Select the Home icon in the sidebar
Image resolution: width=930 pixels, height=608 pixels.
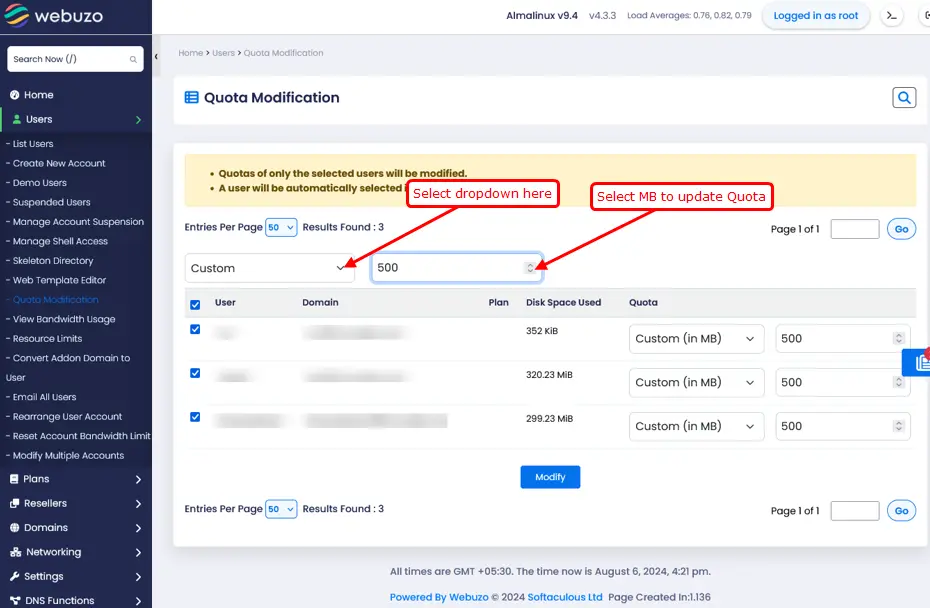tap(14, 94)
